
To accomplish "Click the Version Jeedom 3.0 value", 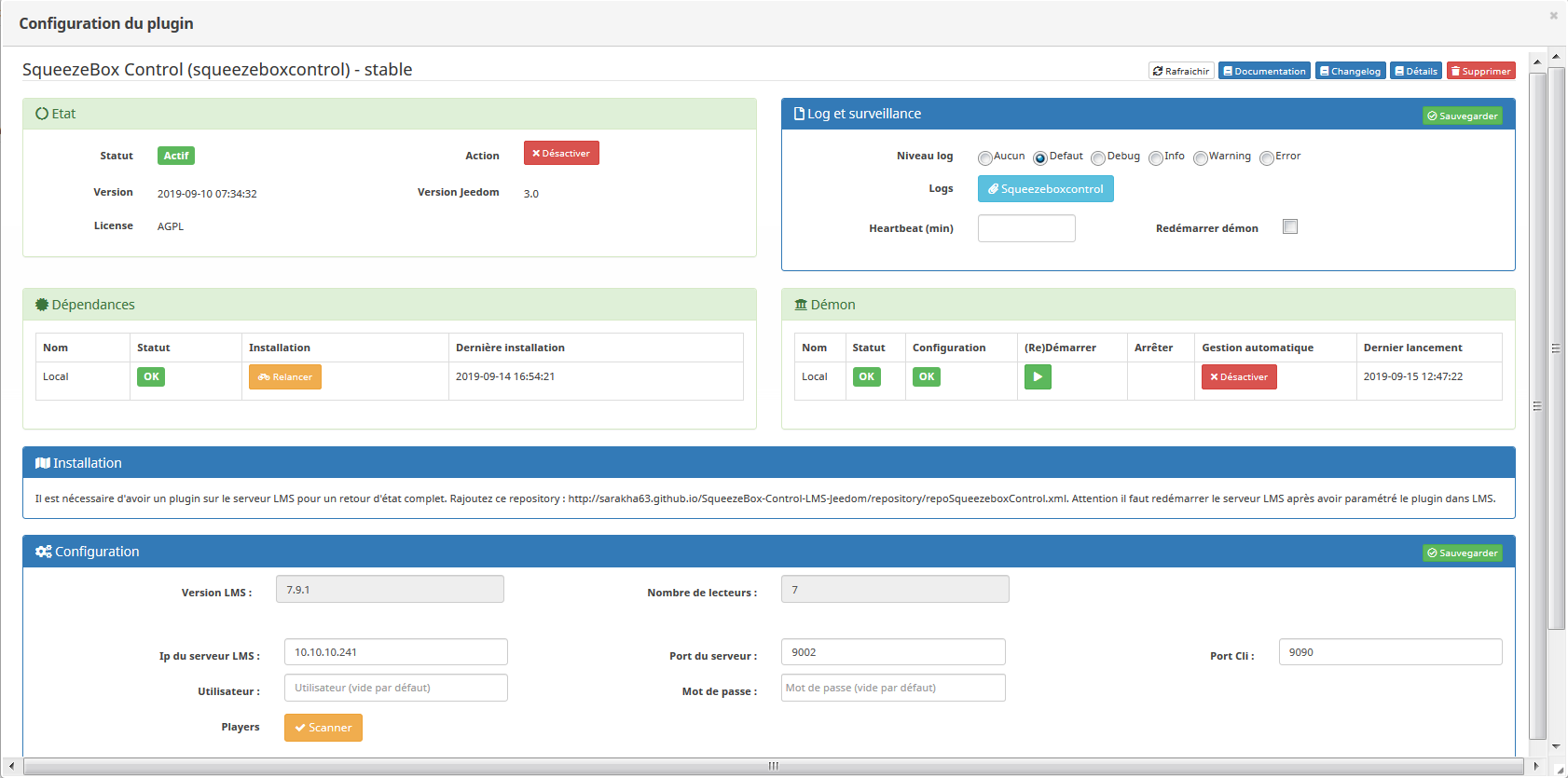I will (x=531, y=194).
